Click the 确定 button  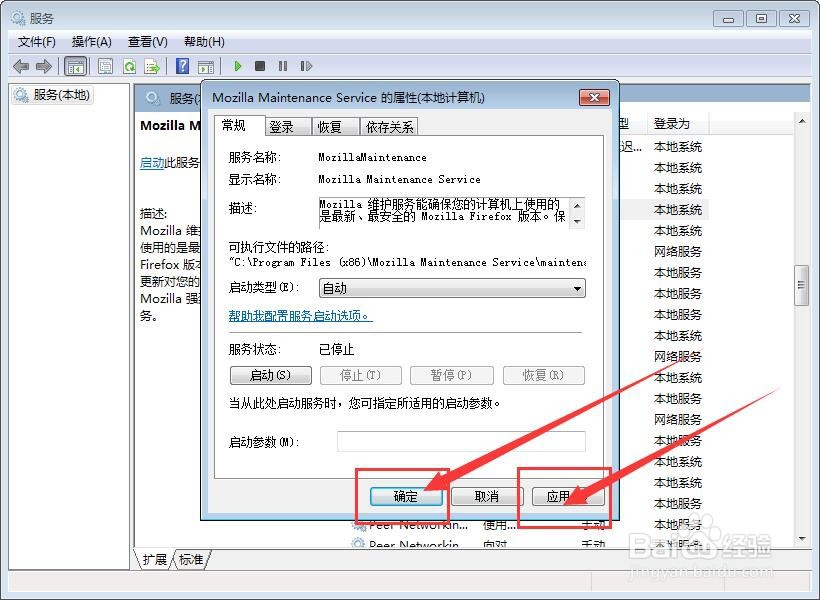click(406, 496)
